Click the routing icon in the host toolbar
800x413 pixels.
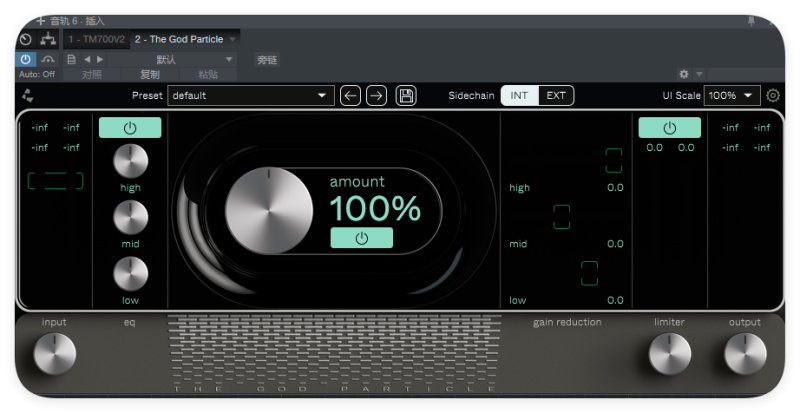[47, 39]
